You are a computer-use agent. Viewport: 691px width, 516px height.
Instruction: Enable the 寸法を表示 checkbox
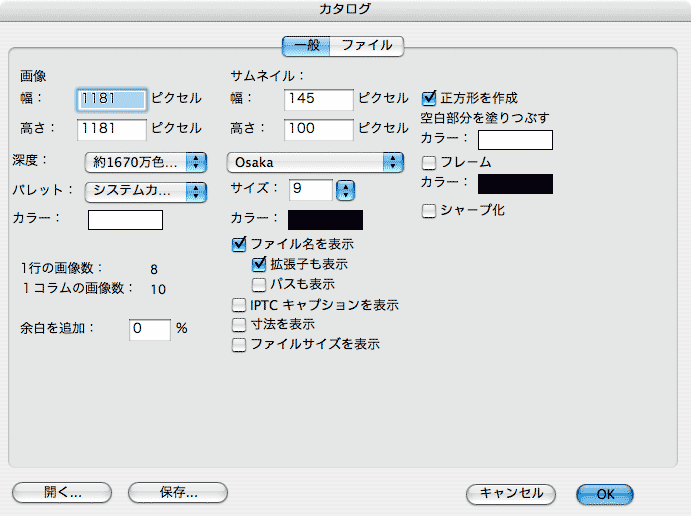tap(239, 325)
